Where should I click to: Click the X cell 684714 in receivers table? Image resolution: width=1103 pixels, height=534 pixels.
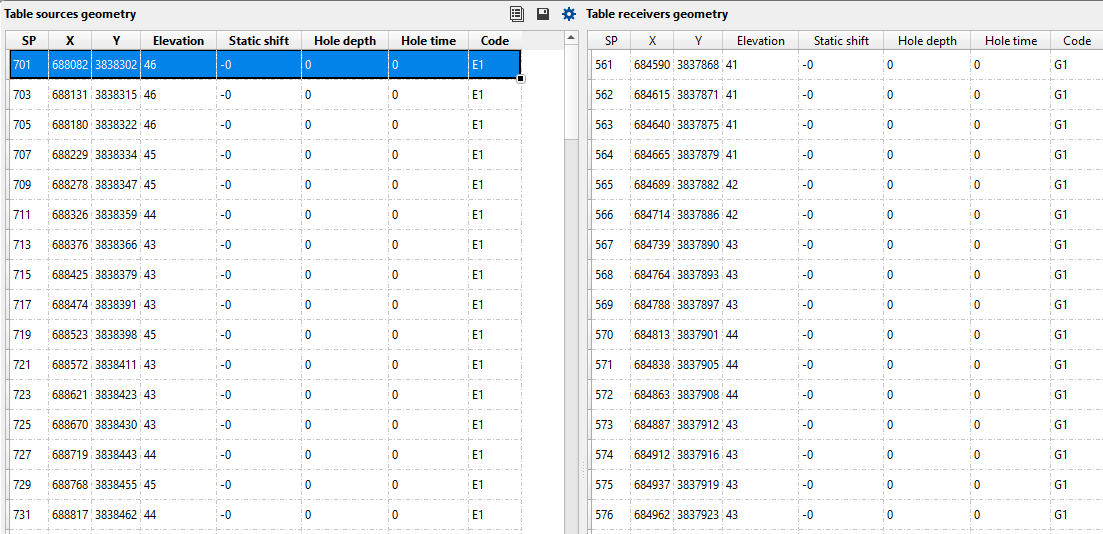pos(652,215)
